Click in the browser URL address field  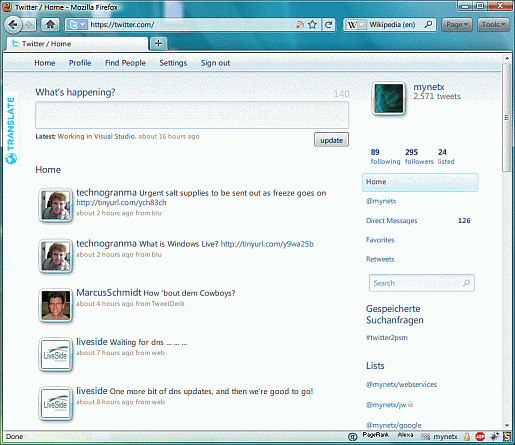coord(192,25)
